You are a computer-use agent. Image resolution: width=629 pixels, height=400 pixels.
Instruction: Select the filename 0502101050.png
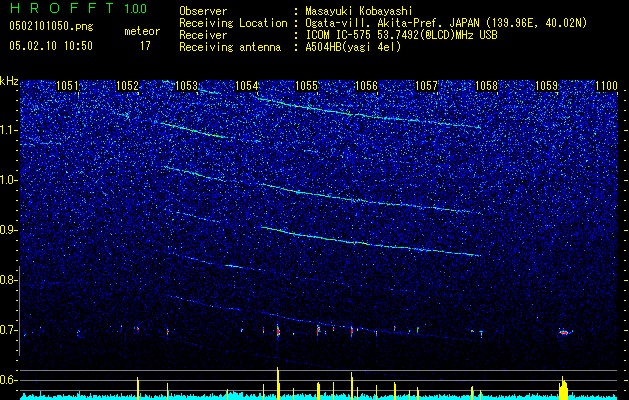click(51, 27)
